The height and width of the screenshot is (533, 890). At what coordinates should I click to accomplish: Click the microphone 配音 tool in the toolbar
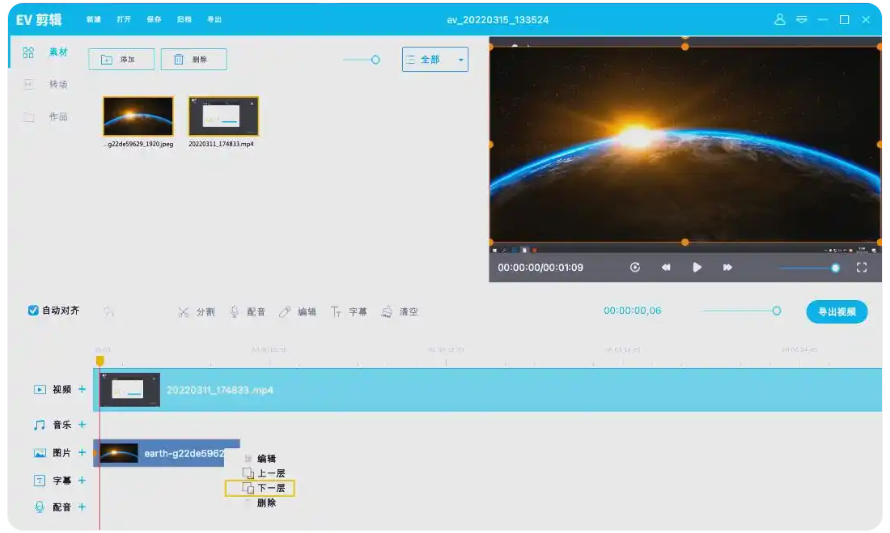pos(247,312)
